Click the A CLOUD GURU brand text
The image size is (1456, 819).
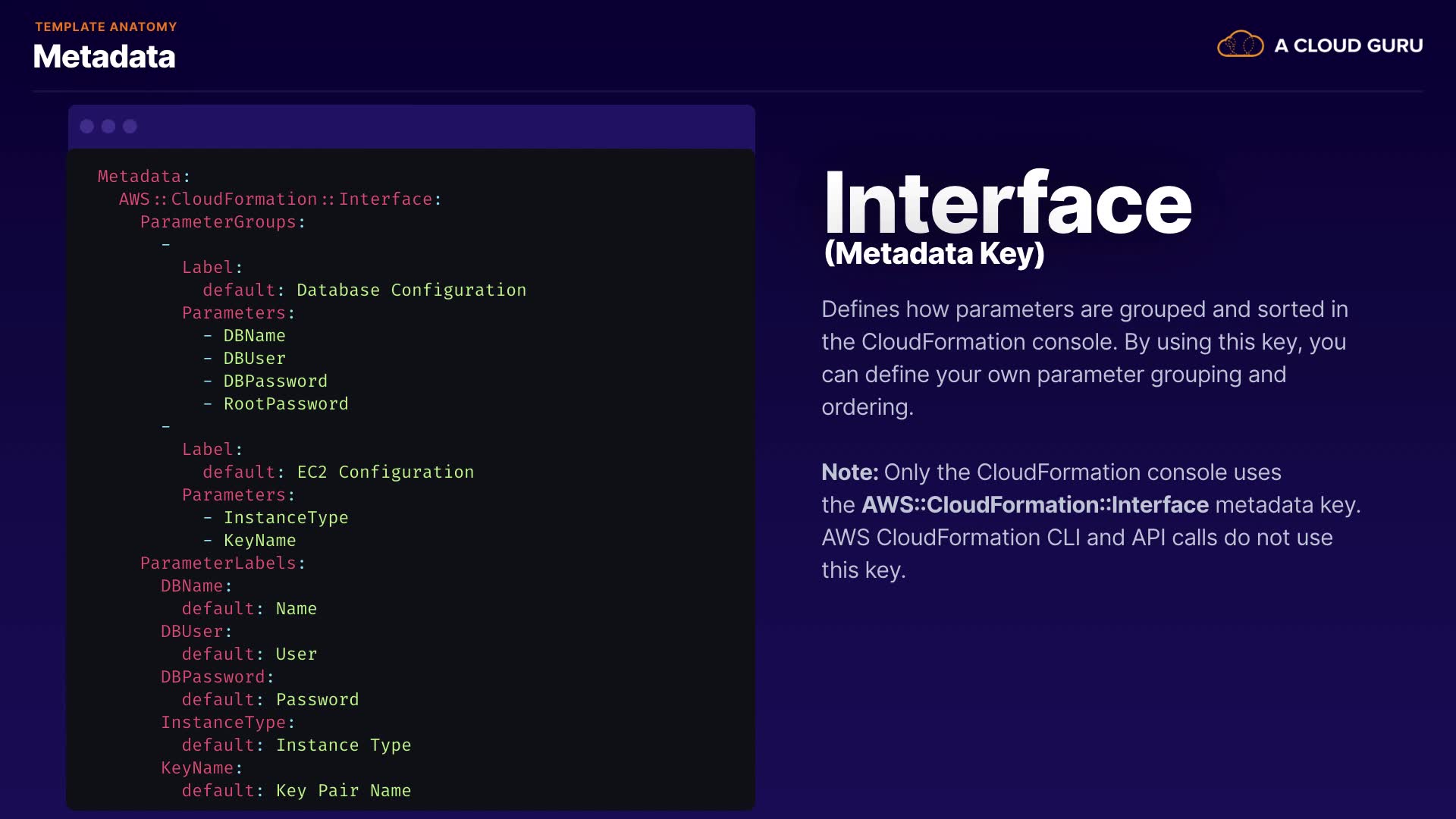pos(1348,45)
